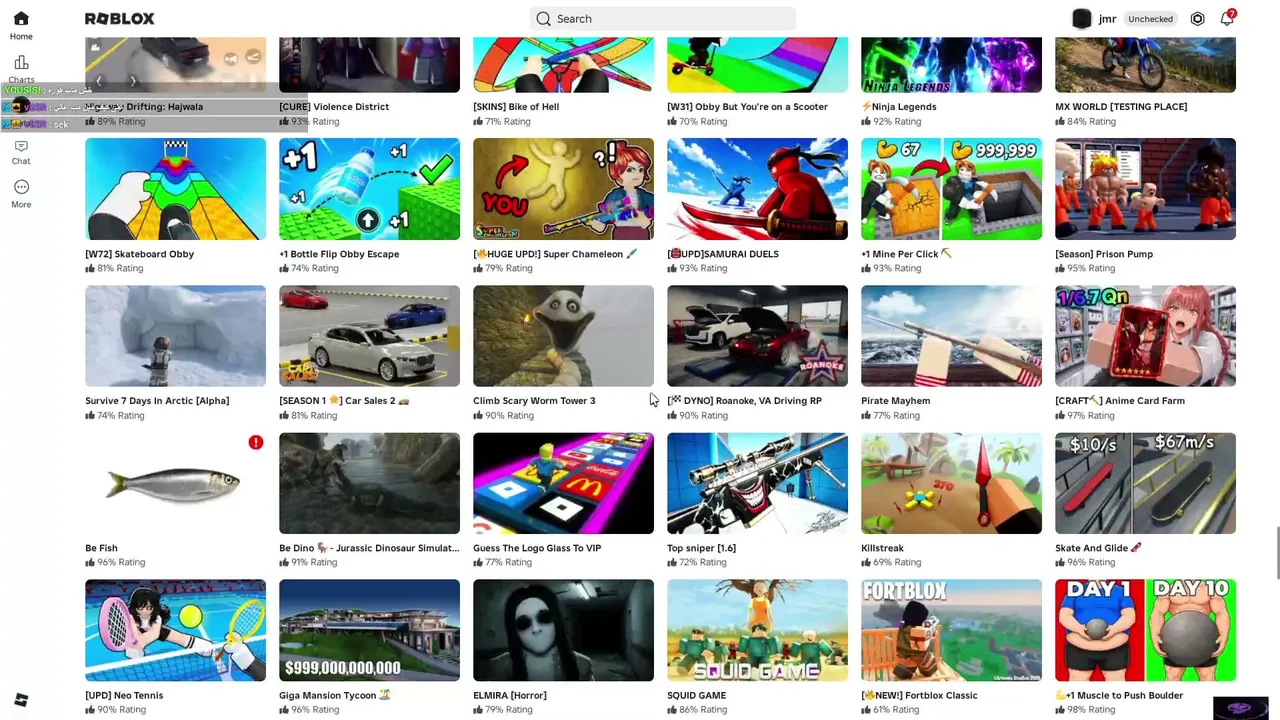Open the Killstreak game thumbnail

[x=951, y=483]
